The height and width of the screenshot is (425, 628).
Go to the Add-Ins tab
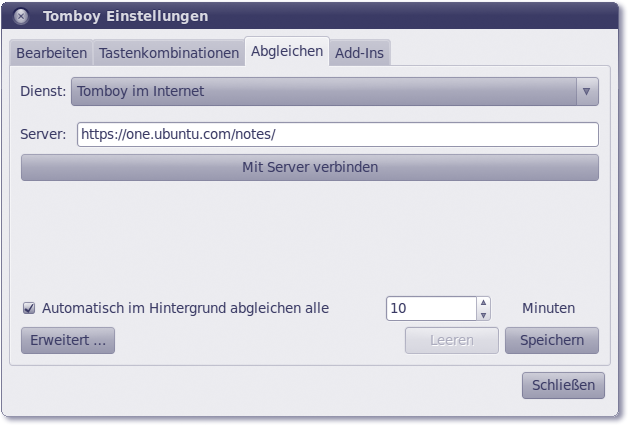[x=360, y=52]
